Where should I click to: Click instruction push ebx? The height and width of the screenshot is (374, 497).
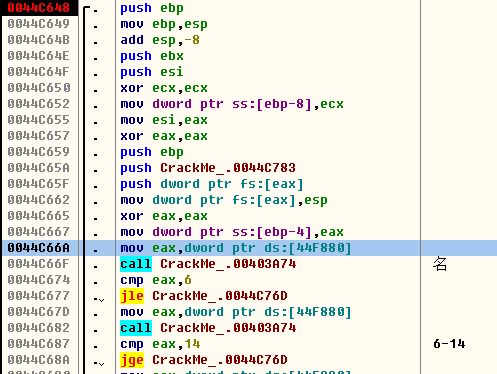[x=152, y=56]
